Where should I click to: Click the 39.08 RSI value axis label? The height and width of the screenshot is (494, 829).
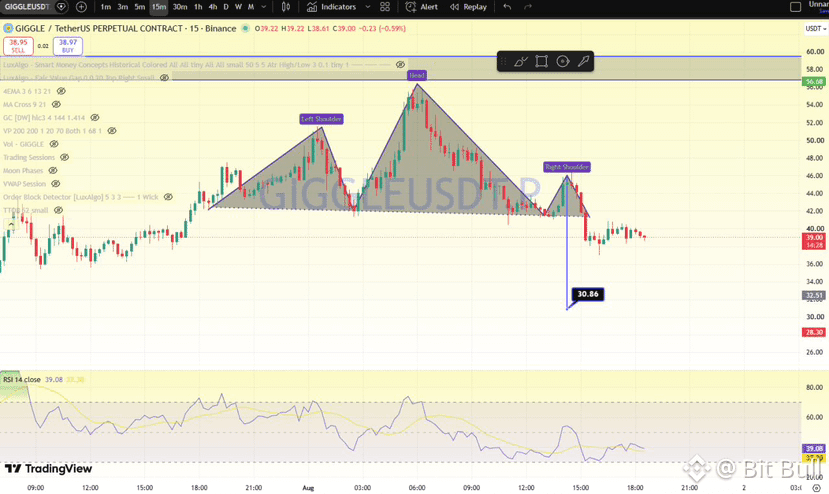[814, 449]
